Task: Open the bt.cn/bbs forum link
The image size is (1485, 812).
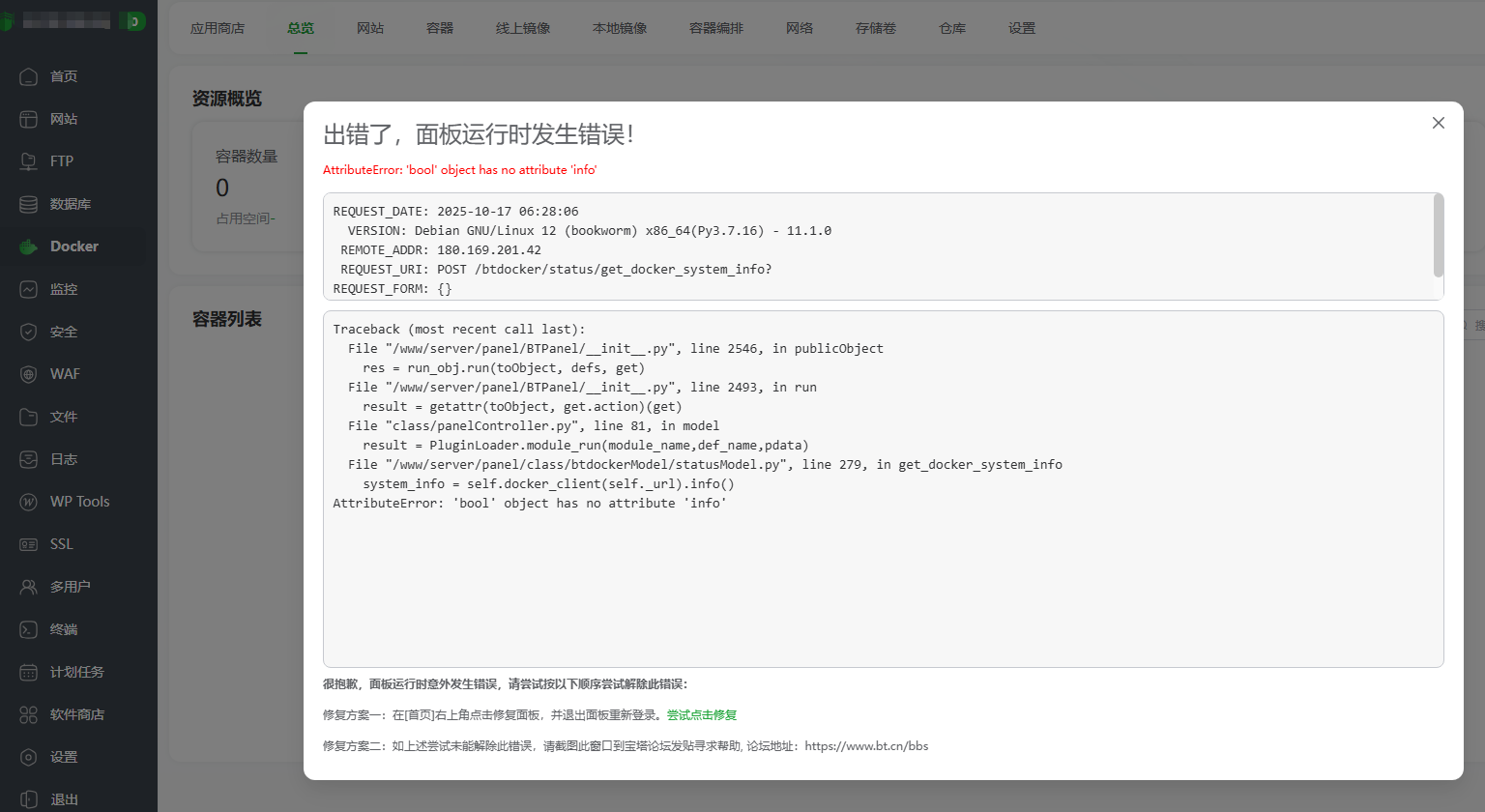Action: (866, 746)
